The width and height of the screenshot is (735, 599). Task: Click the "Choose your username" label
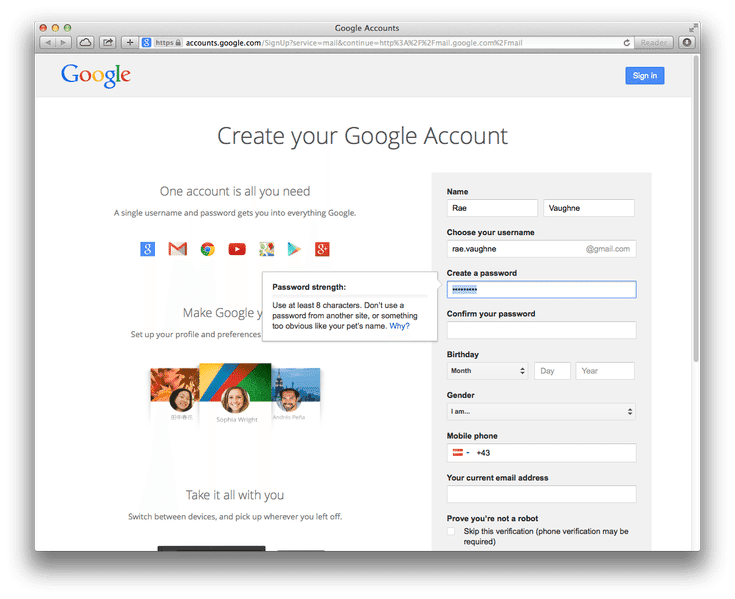[x=490, y=232]
